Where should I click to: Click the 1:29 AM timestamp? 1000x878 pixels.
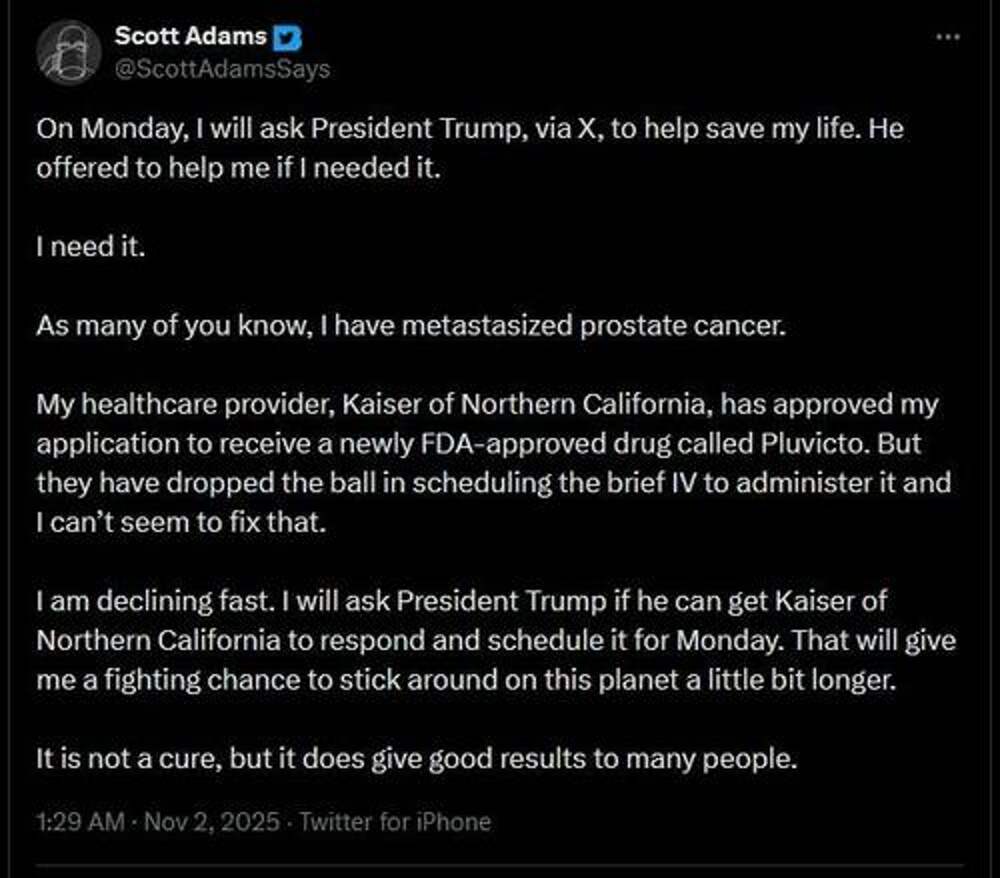80,822
